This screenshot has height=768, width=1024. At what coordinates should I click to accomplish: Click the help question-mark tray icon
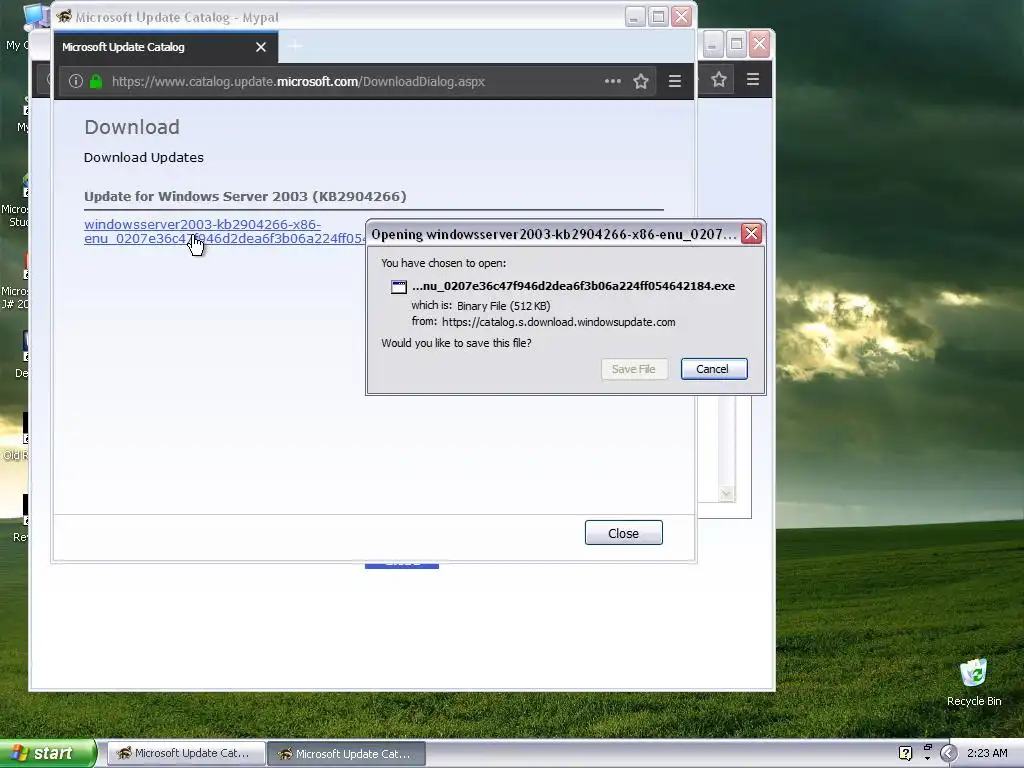[905, 753]
